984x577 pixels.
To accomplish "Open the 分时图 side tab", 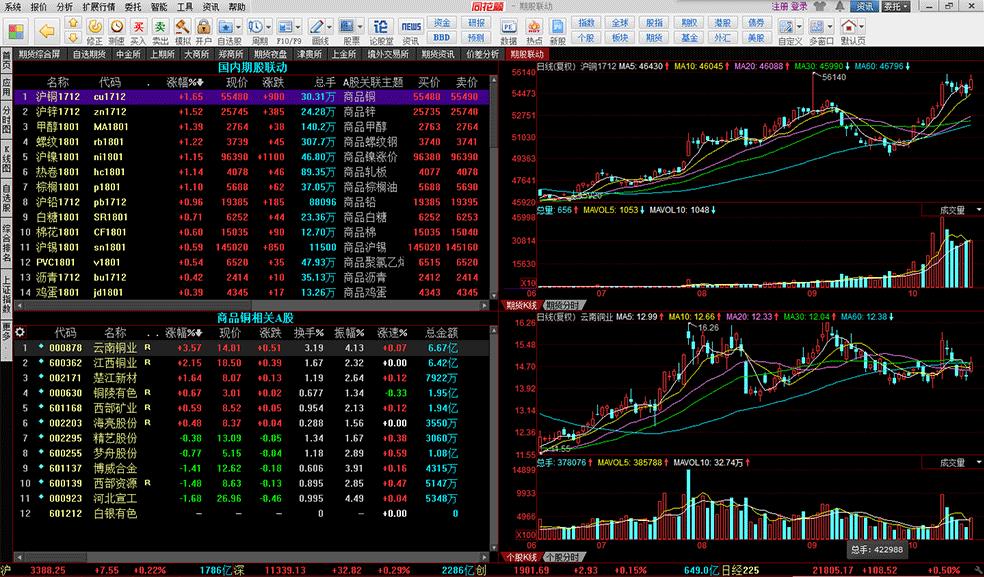I will [6, 120].
